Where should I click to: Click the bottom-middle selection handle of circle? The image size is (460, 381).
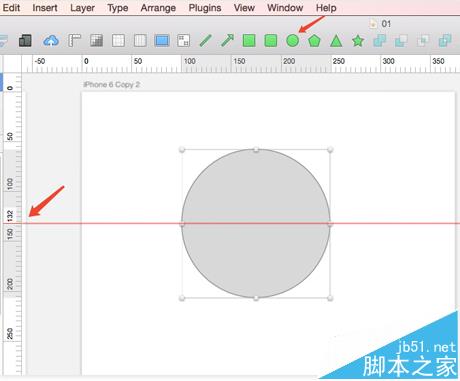click(x=256, y=298)
